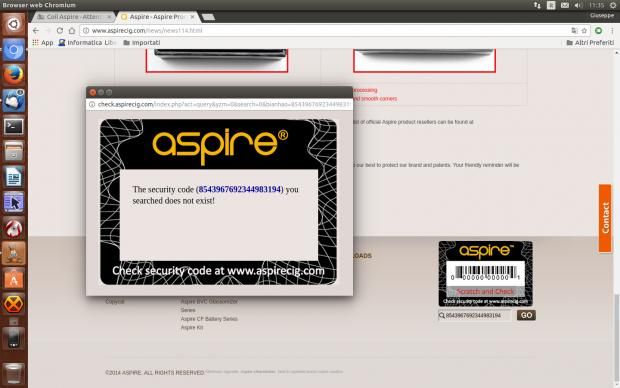Click the security code search field
The height and width of the screenshot is (388, 620).
tap(474, 315)
